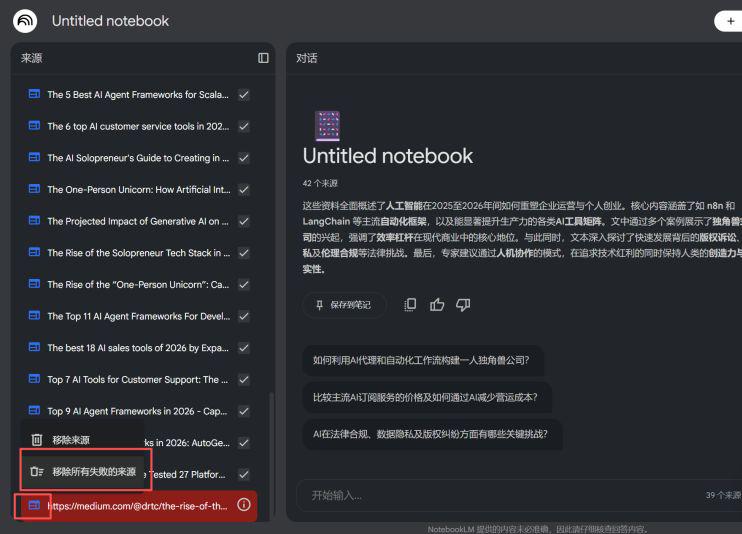The height and width of the screenshot is (534, 742).
Task: Open The Top 11 AI Agent Frameworks source title
Action: tap(139, 316)
